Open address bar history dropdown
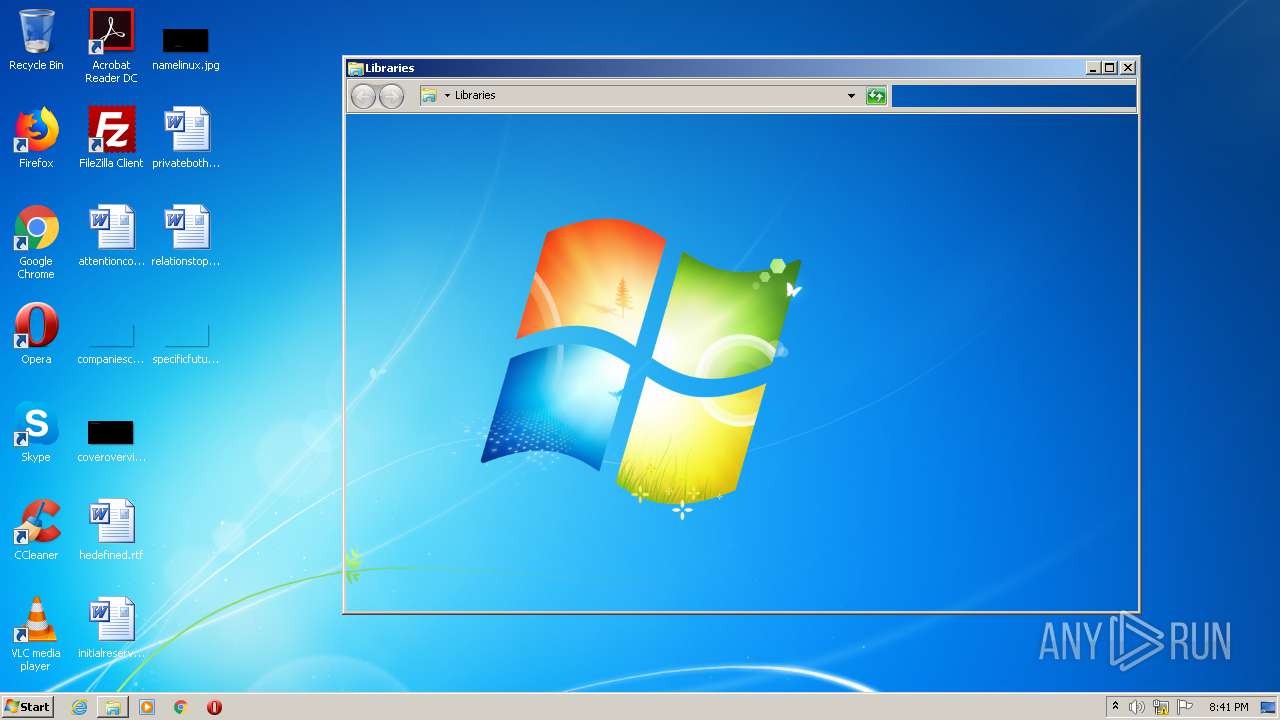 851,96
